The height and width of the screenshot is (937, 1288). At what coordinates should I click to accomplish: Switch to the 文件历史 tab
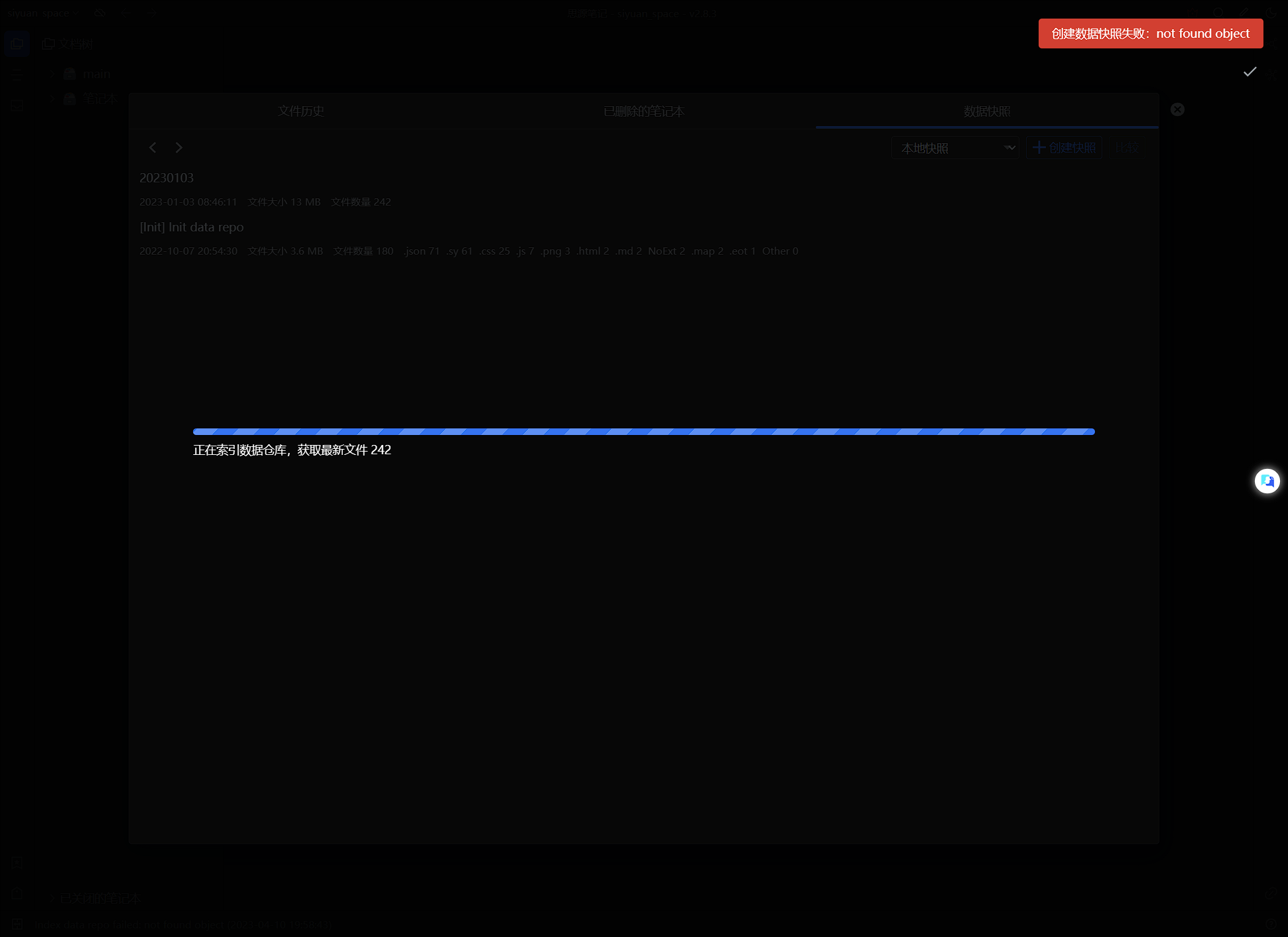tap(300, 111)
